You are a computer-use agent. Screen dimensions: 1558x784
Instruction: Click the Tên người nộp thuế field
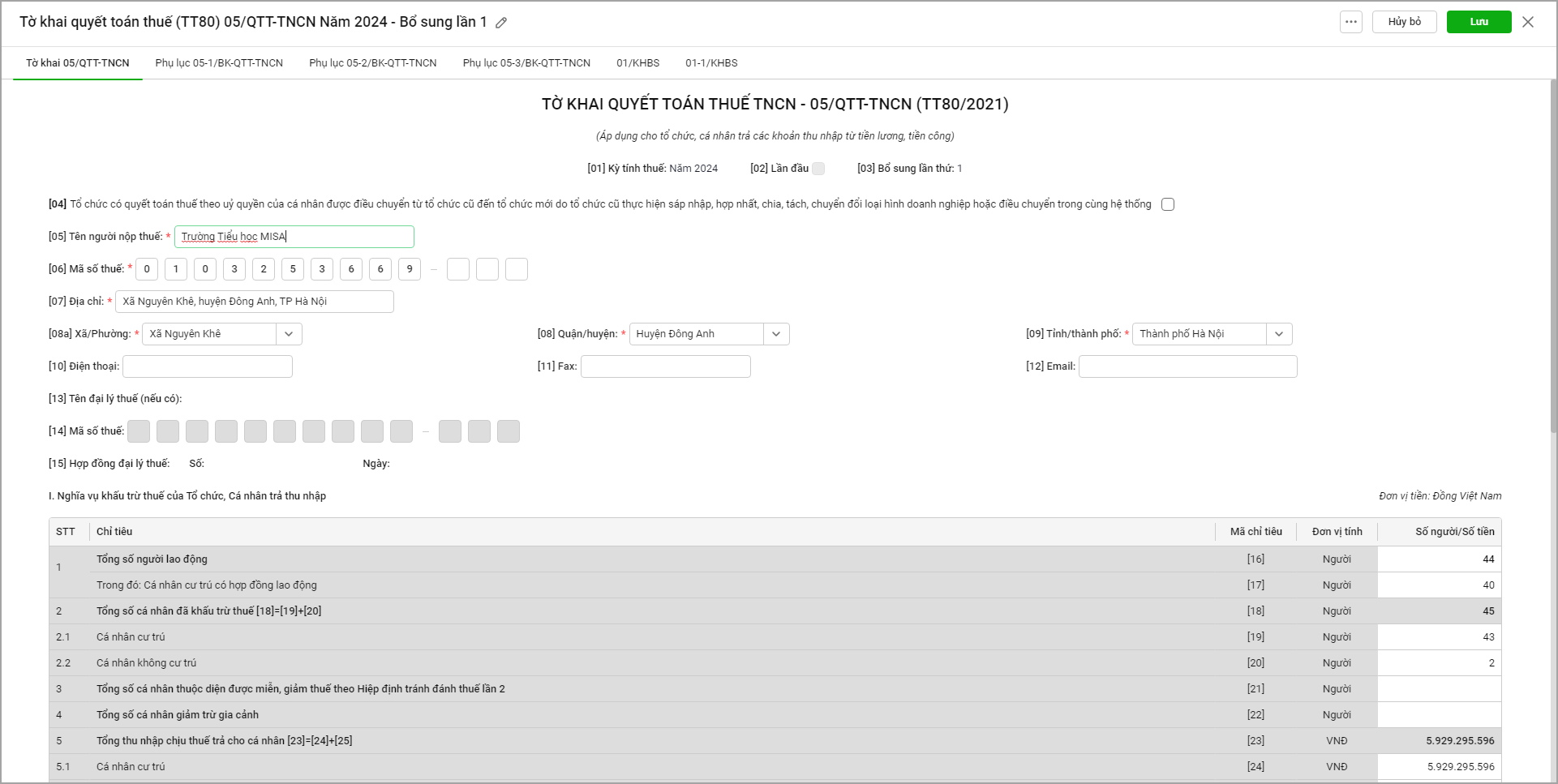tap(294, 237)
